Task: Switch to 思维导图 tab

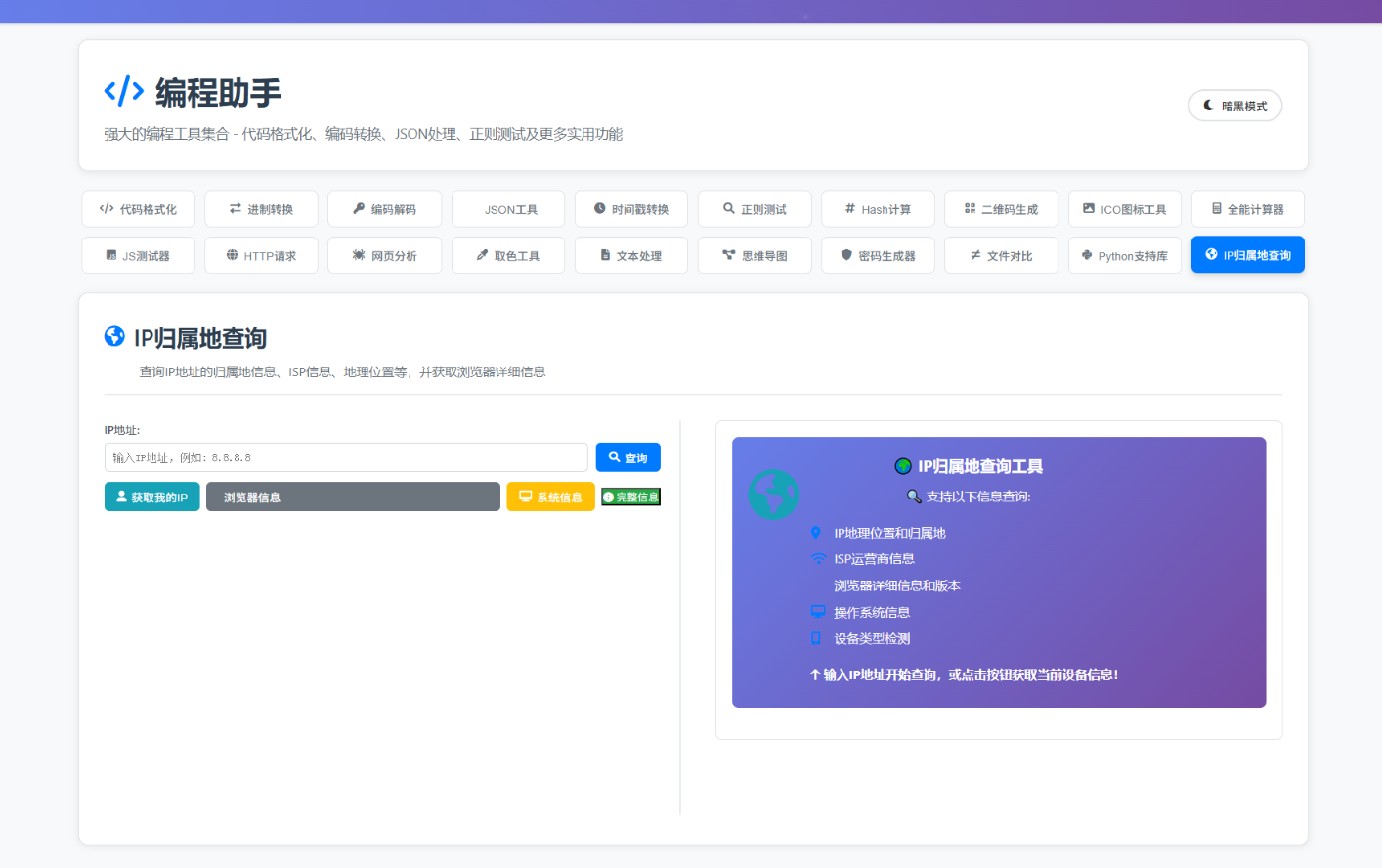Action: [x=755, y=255]
